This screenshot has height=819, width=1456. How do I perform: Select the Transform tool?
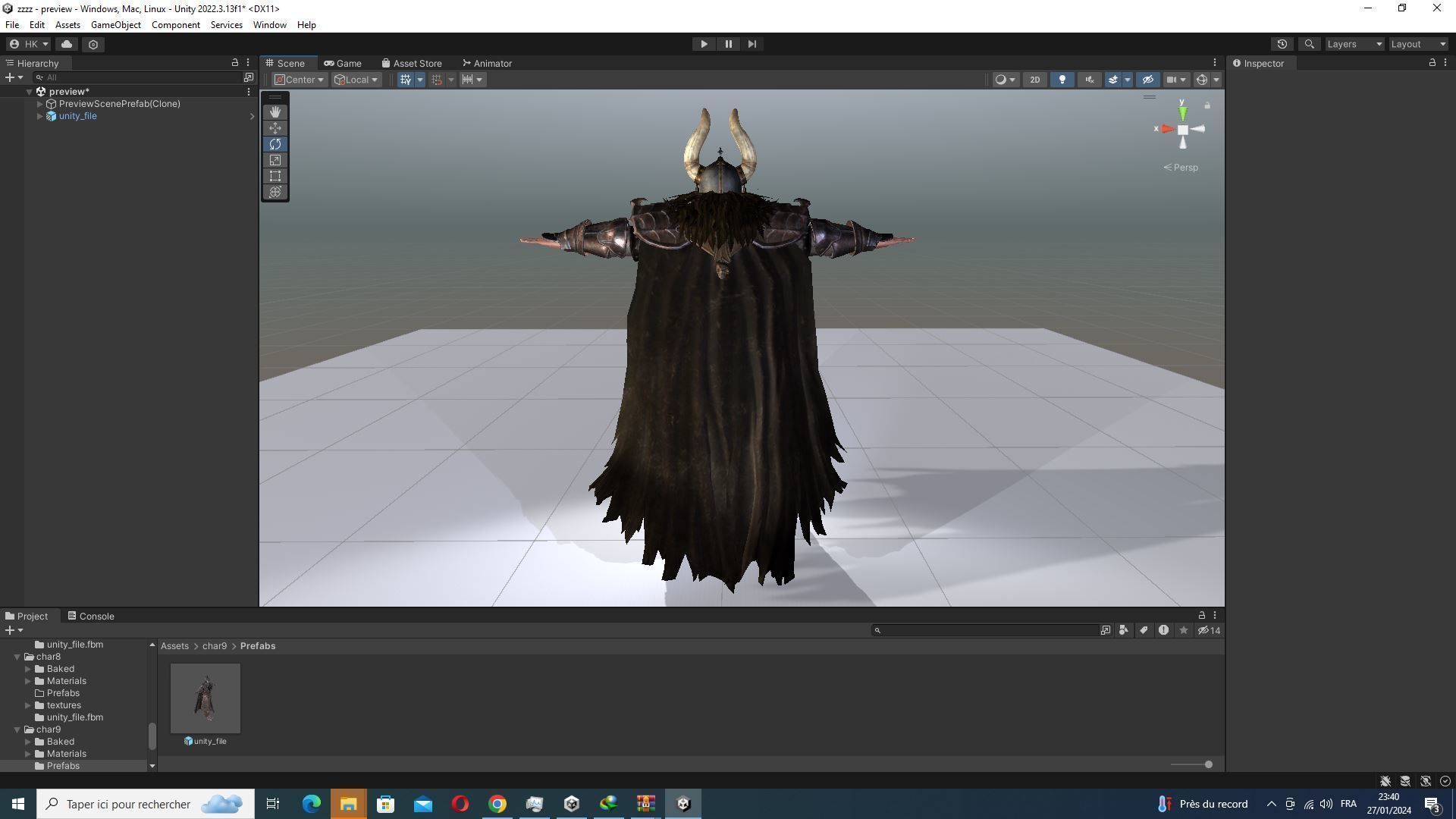click(x=275, y=192)
